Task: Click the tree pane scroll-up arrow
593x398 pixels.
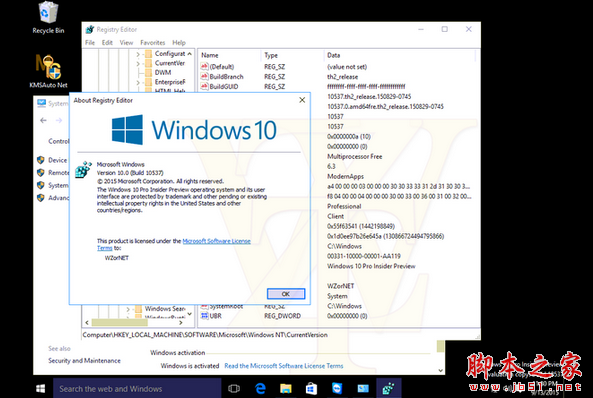Action: click(x=189, y=54)
